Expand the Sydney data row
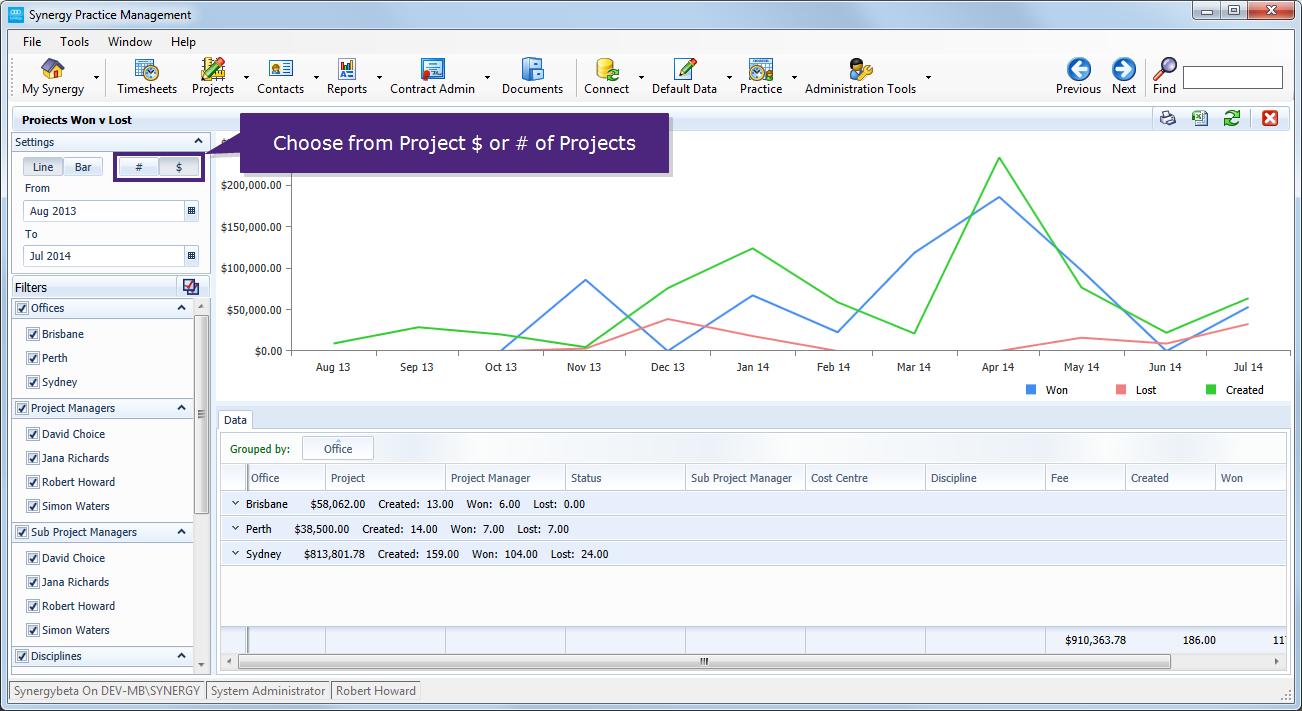1302x711 pixels. pyautogui.click(x=235, y=553)
